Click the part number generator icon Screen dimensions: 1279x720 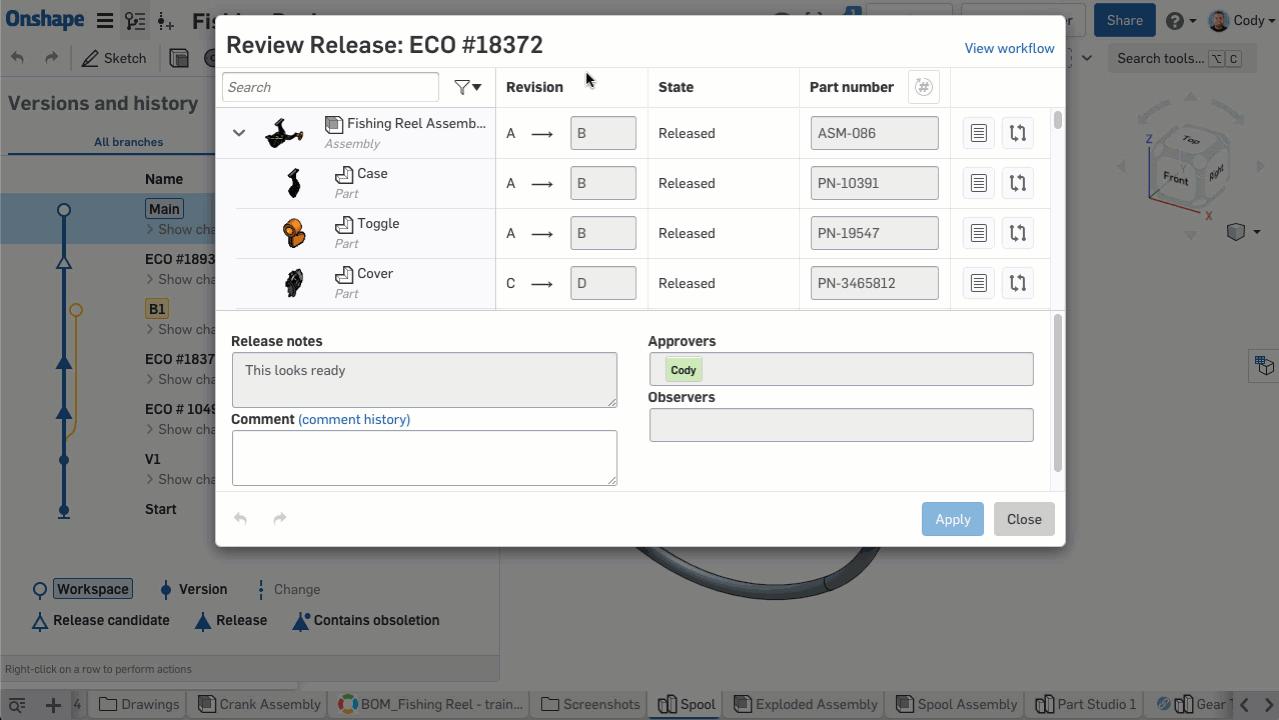tap(923, 87)
